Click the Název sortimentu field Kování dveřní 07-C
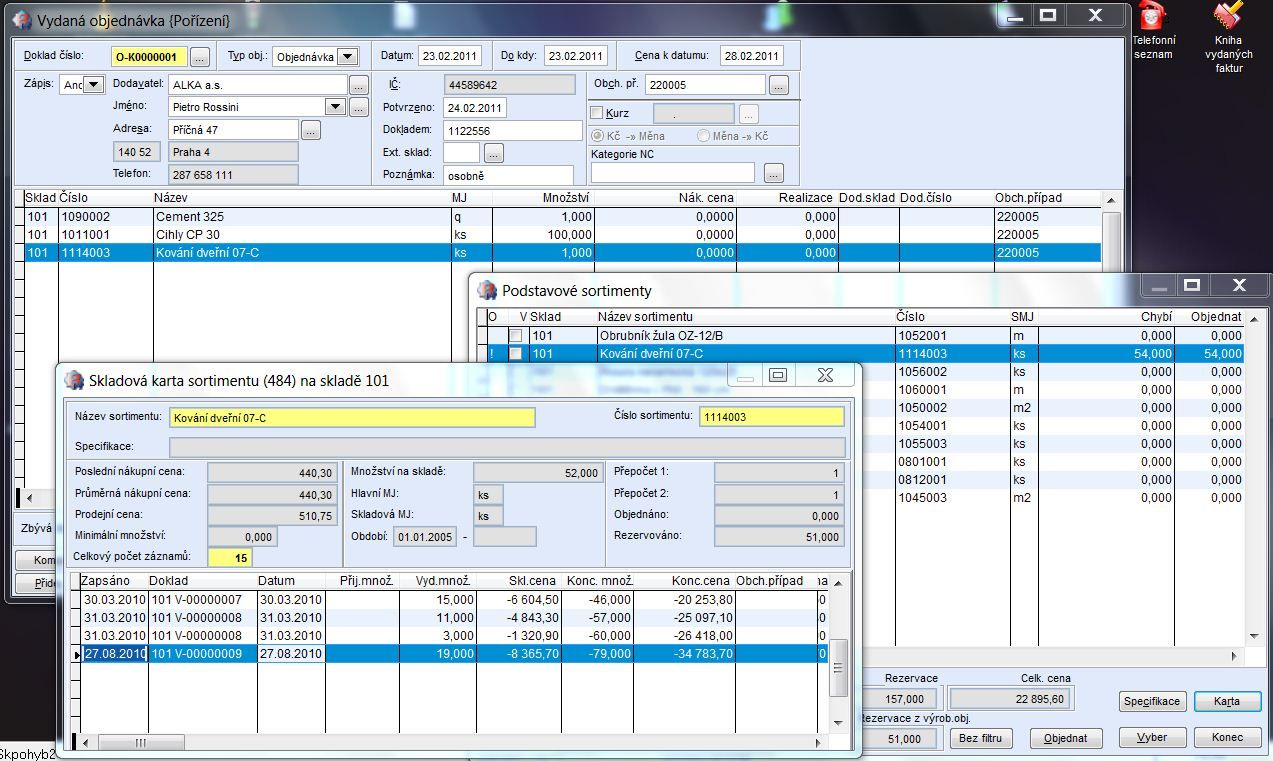 click(352, 417)
